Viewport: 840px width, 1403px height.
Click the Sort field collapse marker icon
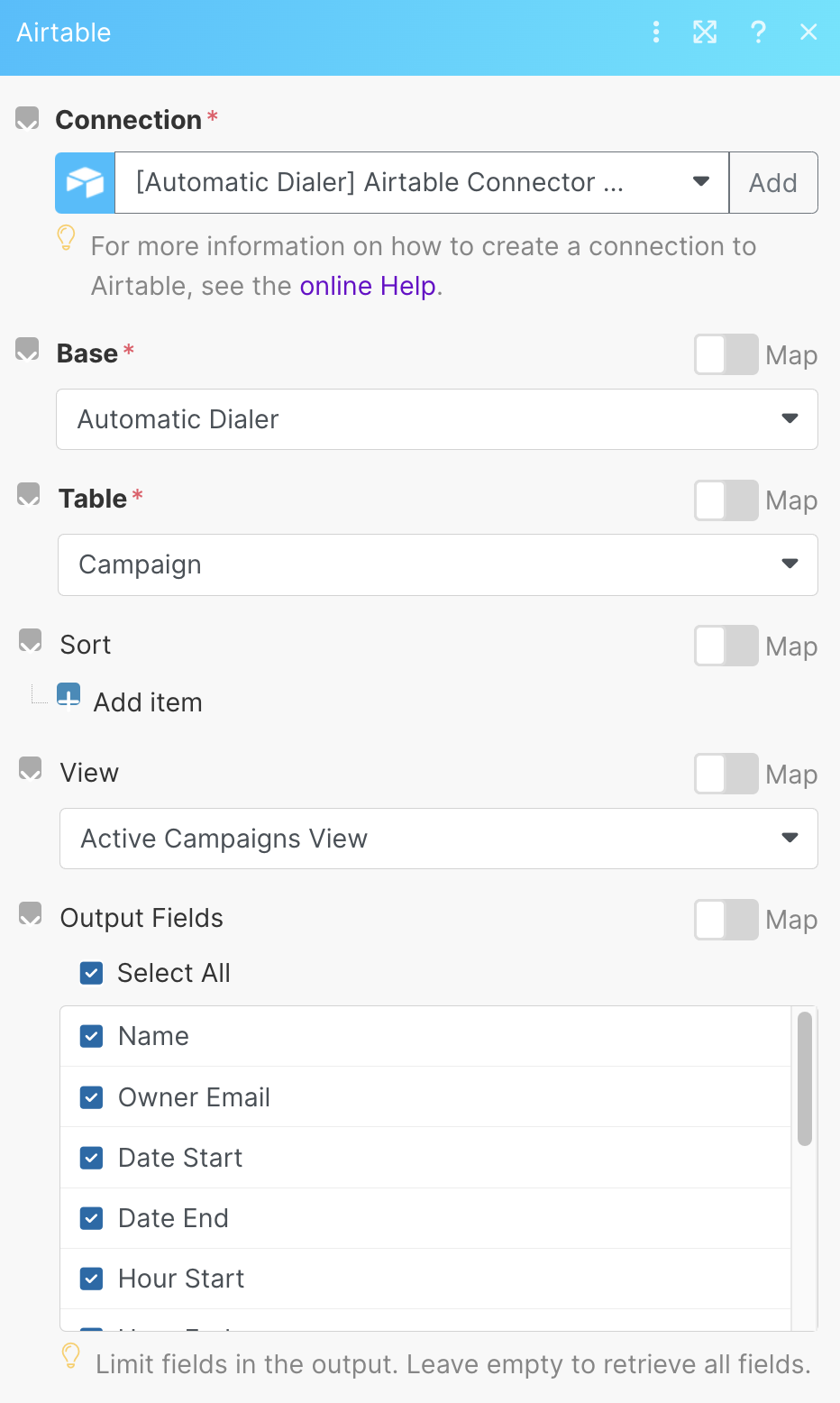(x=31, y=642)
